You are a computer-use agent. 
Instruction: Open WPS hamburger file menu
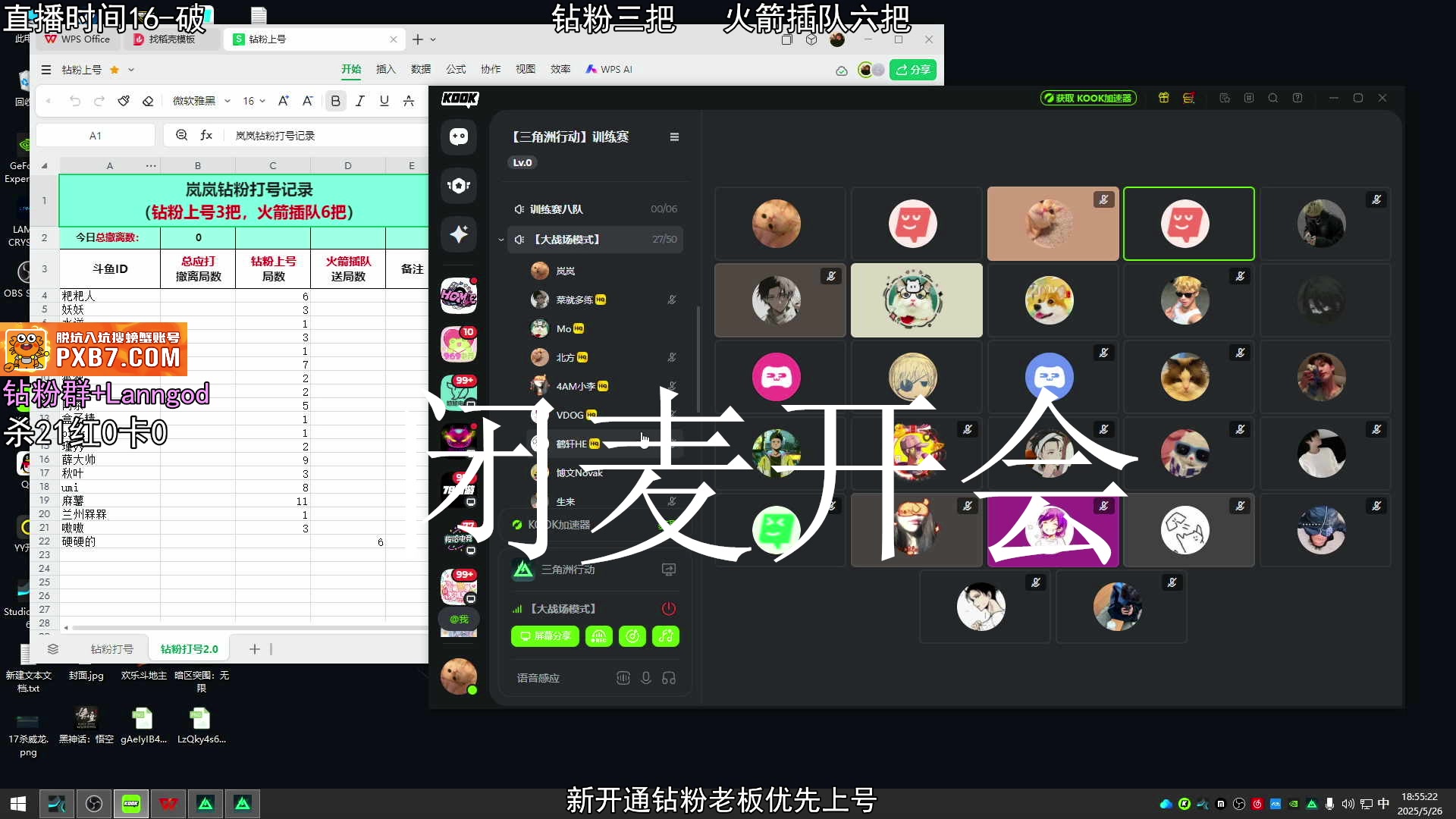[46, 70]
